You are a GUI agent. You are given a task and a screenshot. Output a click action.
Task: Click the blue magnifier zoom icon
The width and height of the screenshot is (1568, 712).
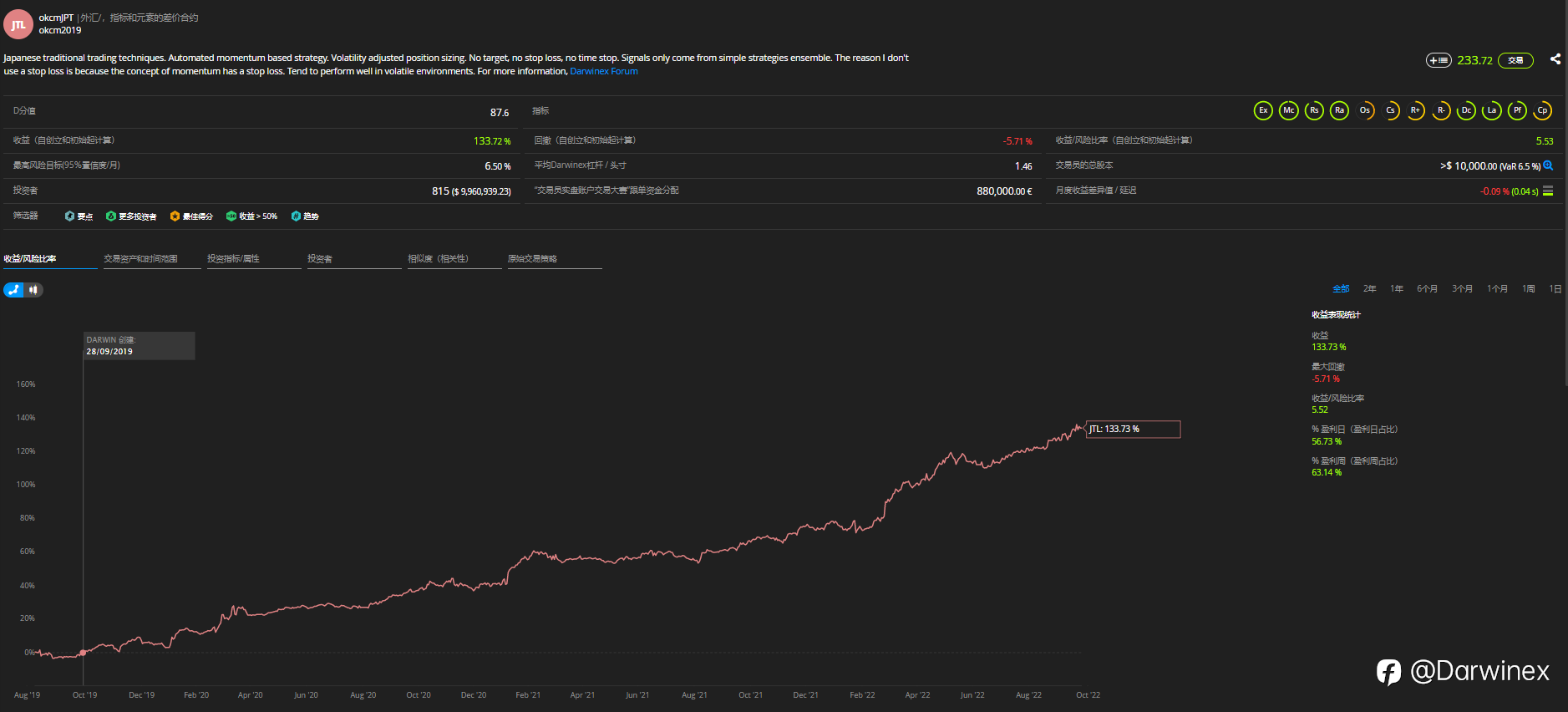tap(1548, 165)
